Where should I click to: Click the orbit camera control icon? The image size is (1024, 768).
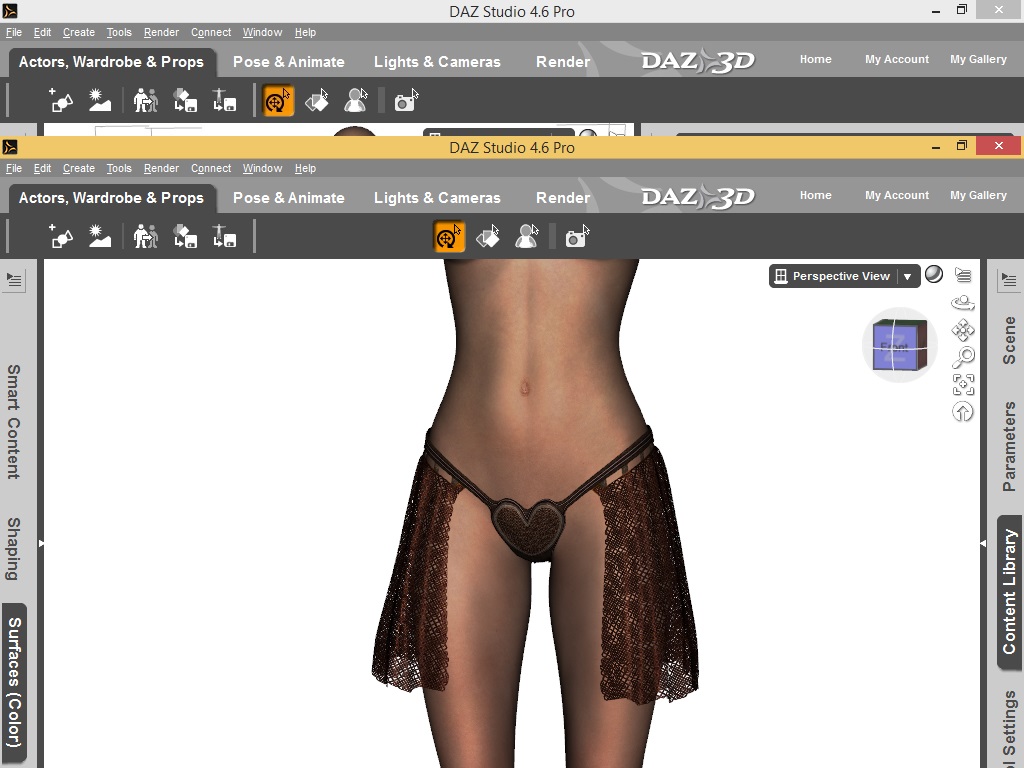963,303
